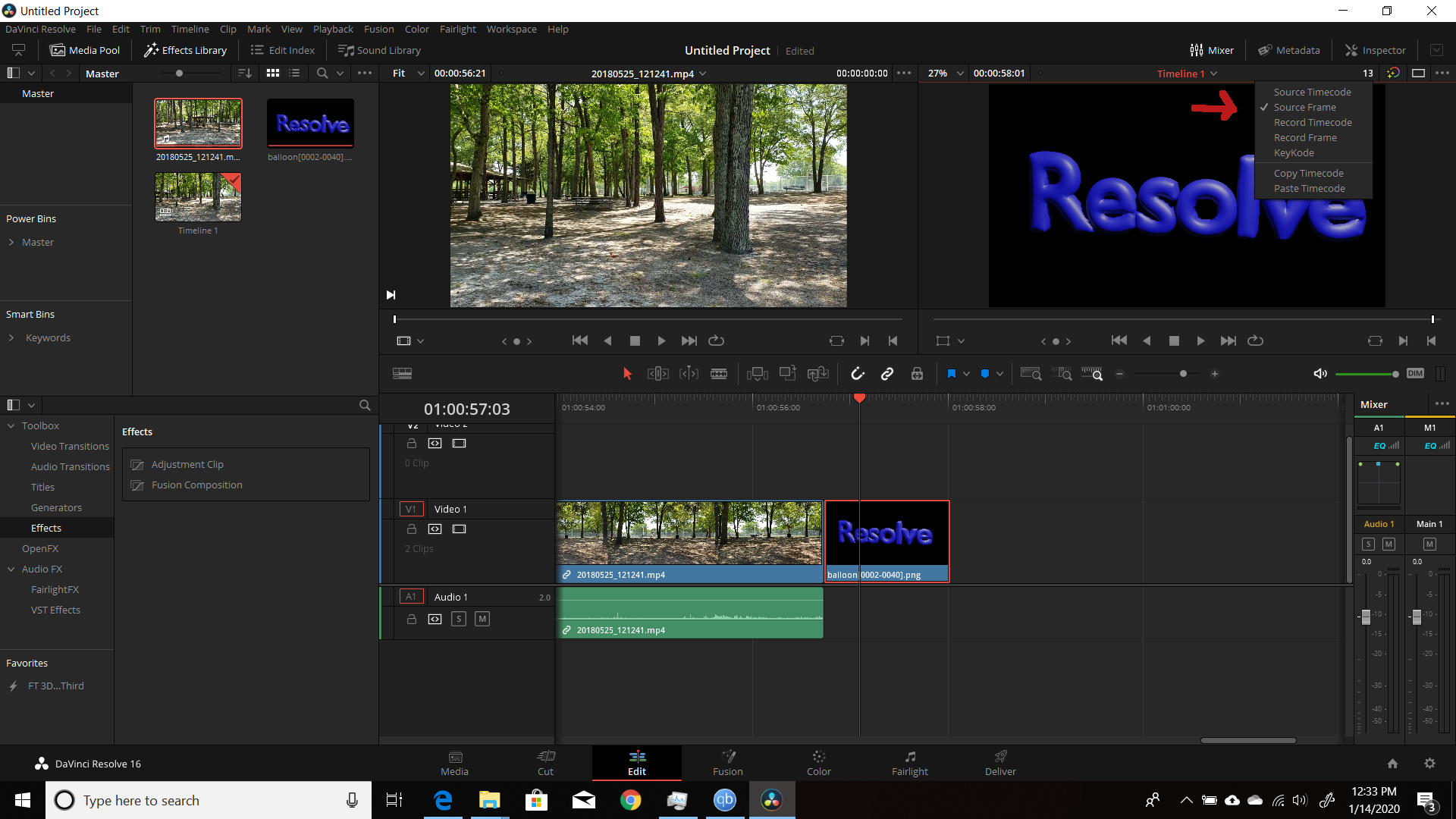Screen dimensions: 1456x819
Task: Click Full Extent Zoom icon
Action: tap(1031, 374)
